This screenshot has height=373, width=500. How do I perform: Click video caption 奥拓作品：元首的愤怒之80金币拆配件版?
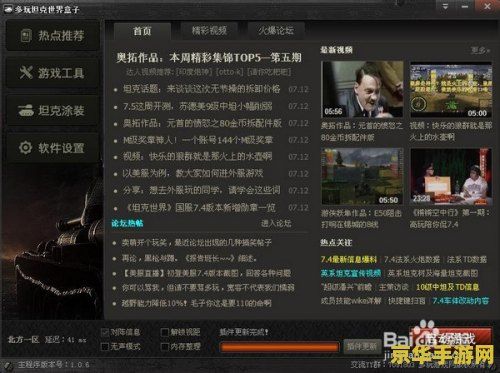click(362, 131)
